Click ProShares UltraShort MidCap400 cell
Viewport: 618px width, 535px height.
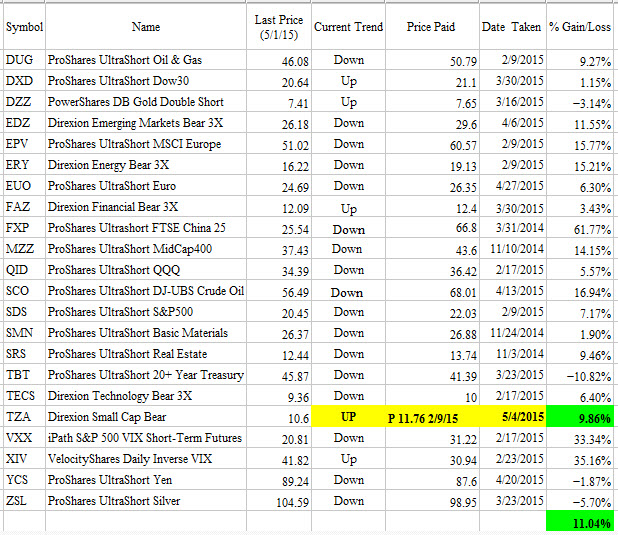[146, 249]
